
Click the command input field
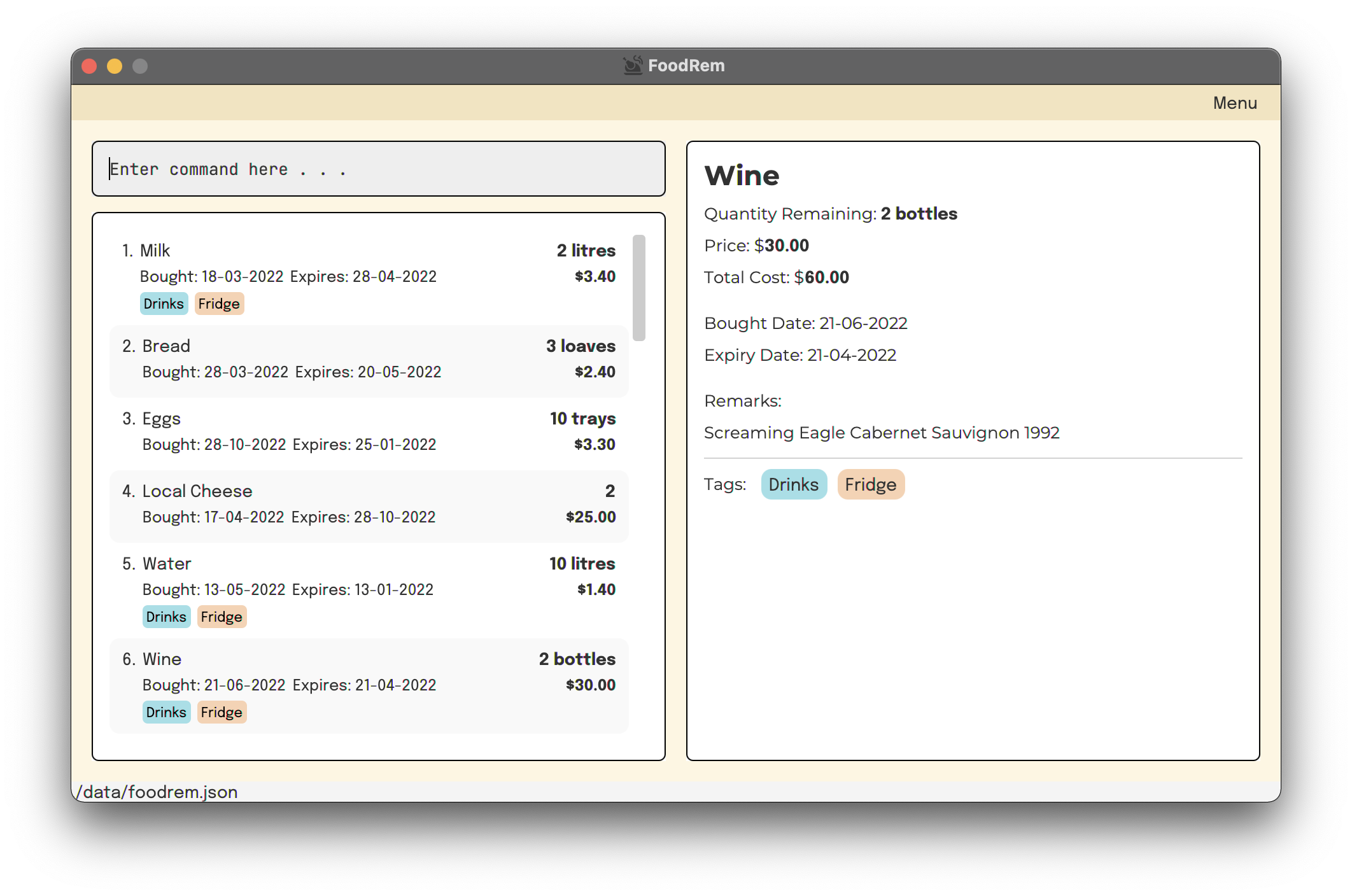pyautogui.click(x=379, y=169)
